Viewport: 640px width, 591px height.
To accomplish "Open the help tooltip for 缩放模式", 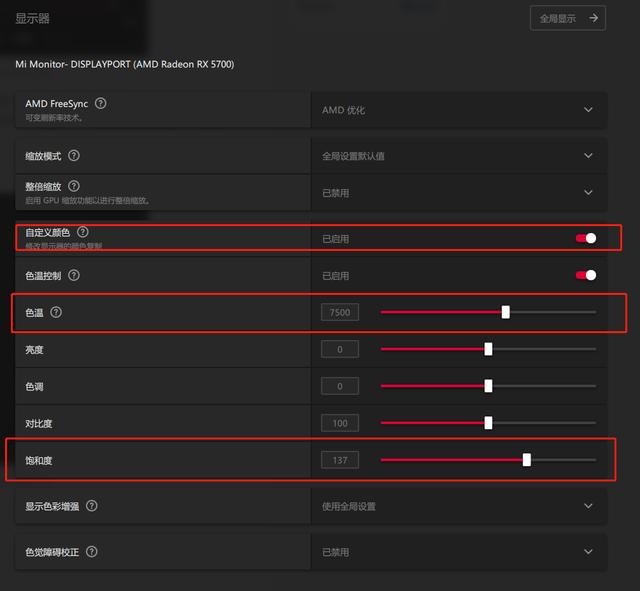I will click(x=75, y=156).
